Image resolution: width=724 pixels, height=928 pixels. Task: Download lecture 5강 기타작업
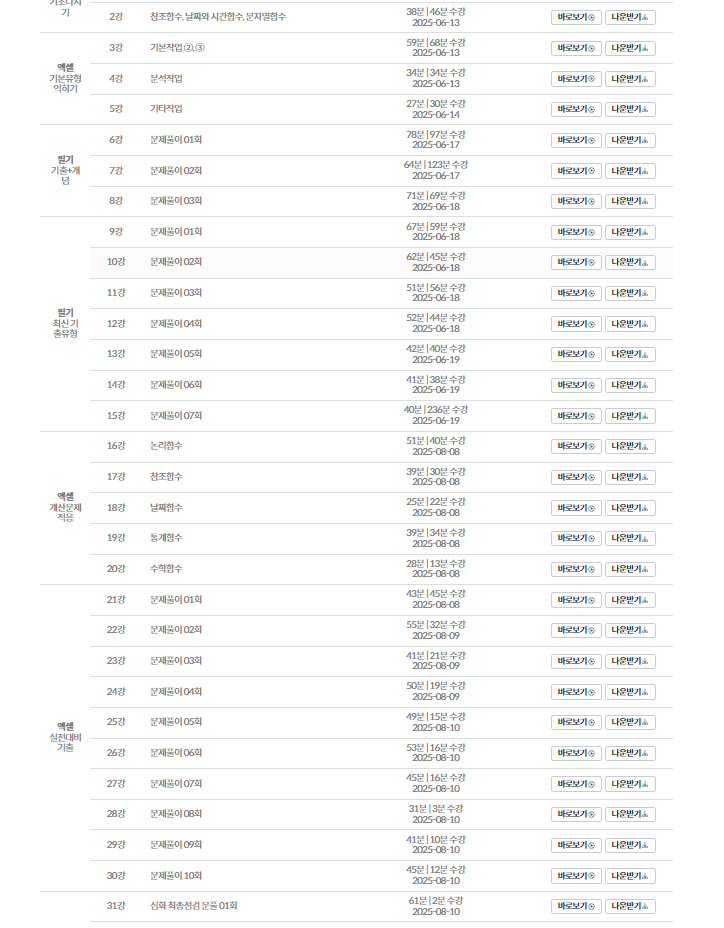coord(630,109)
